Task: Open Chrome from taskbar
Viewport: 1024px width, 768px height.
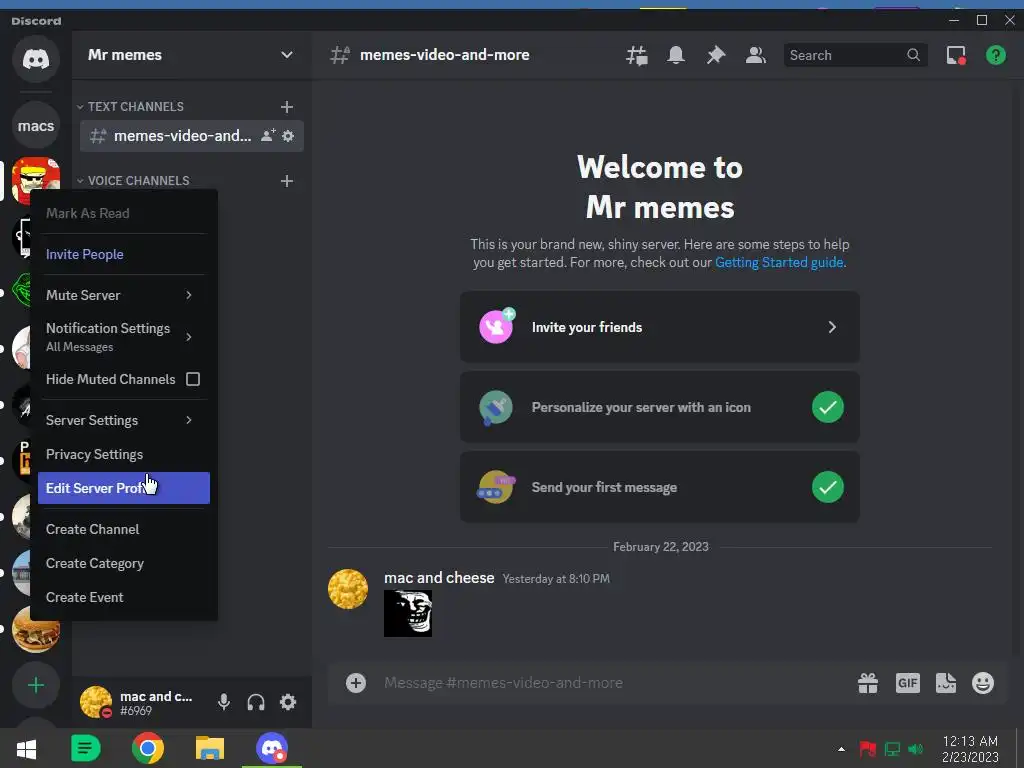Action: click(x=148, y=748)
